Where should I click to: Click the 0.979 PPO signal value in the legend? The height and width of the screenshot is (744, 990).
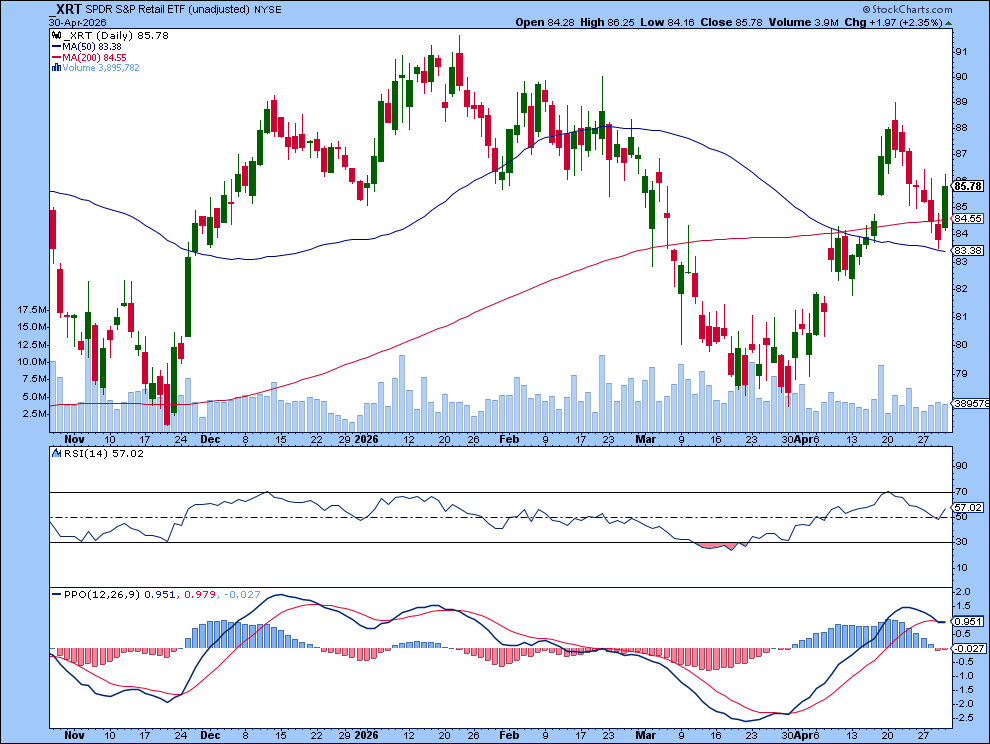point(201,594)
